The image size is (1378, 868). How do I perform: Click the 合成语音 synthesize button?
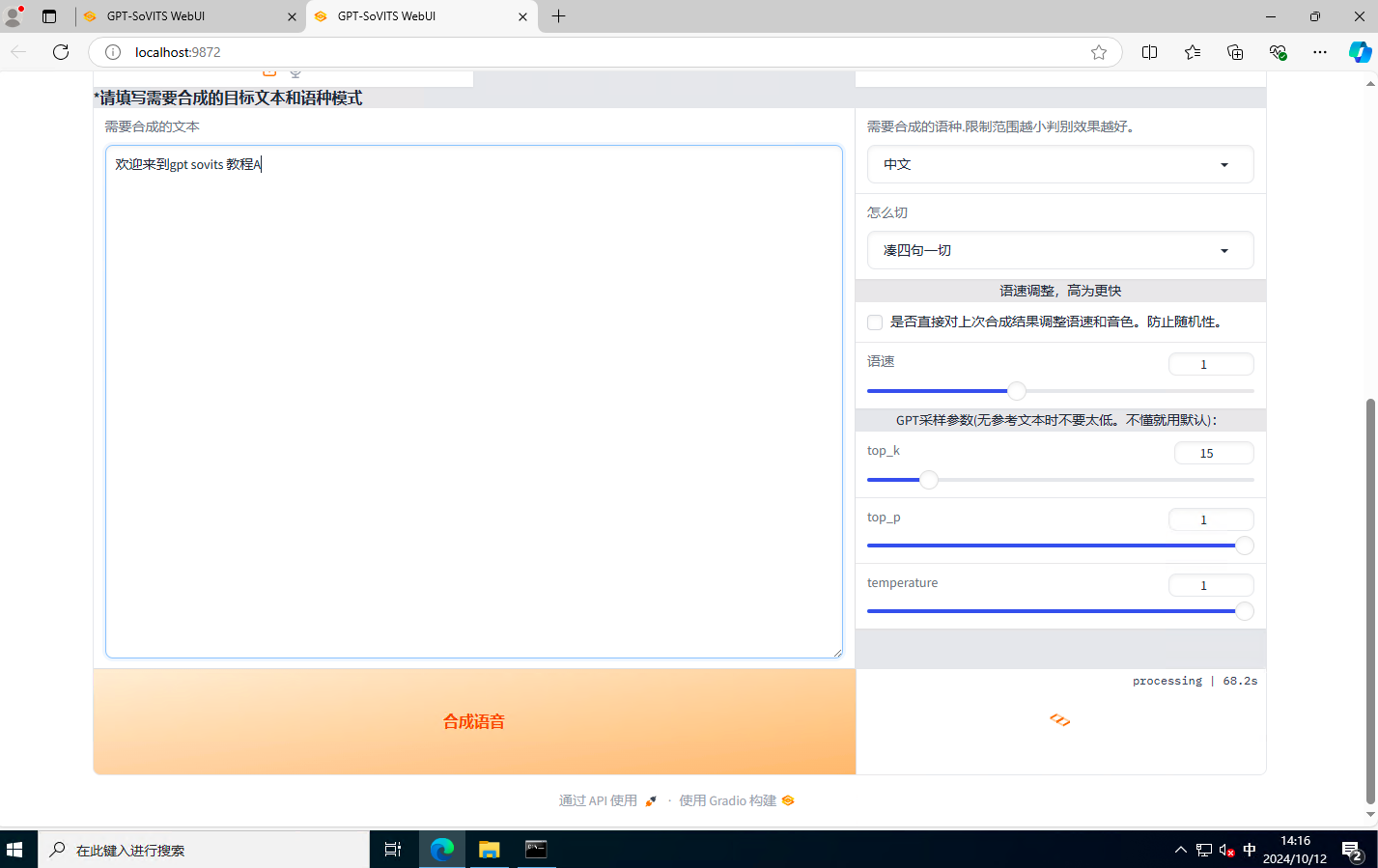(474, 721)
